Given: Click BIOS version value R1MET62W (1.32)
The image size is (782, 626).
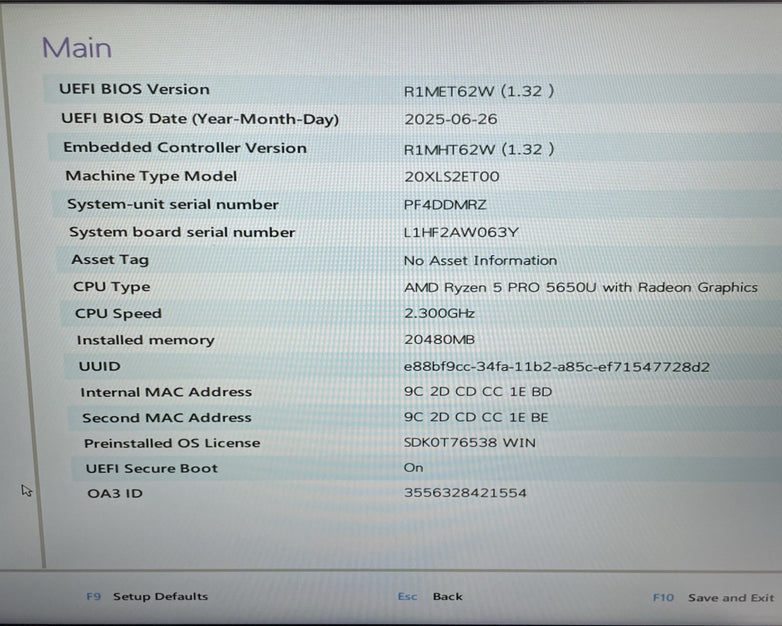Looking at the screenshot, I should click(x=479, y=91).
